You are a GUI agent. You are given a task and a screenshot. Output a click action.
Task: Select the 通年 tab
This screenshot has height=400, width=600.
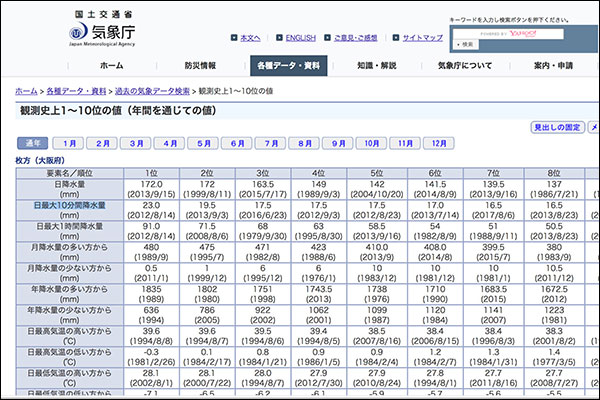pos(33,143)
